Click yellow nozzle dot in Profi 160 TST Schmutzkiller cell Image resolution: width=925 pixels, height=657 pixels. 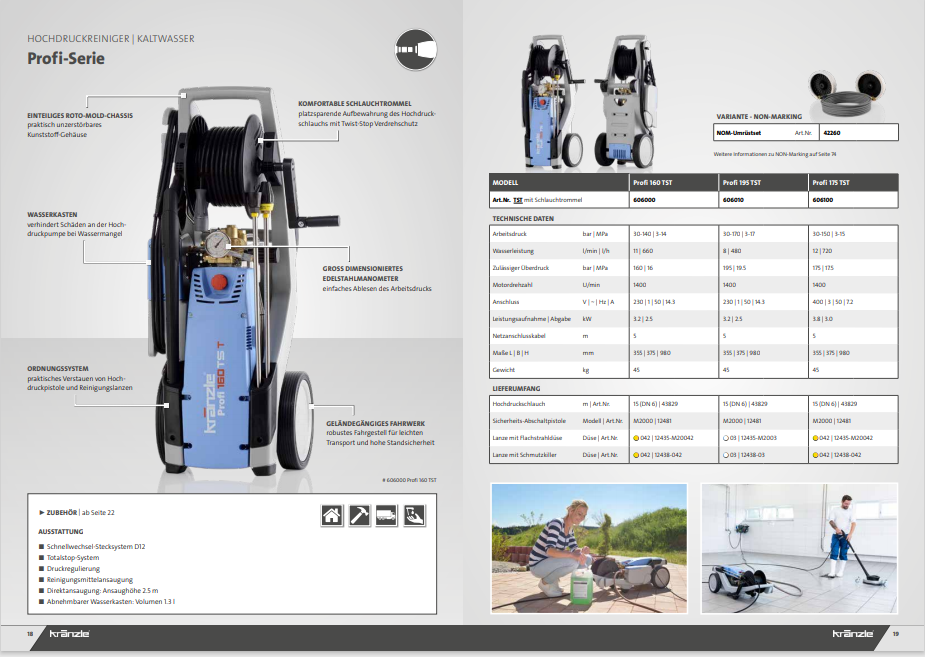tap(637, 455)
